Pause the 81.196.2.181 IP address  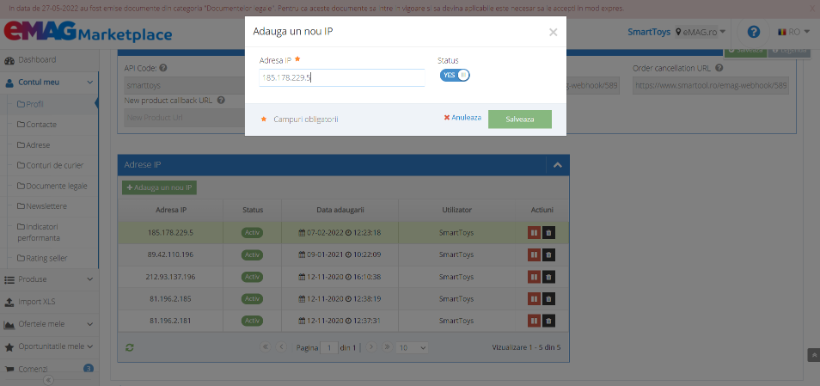[533, 321]
